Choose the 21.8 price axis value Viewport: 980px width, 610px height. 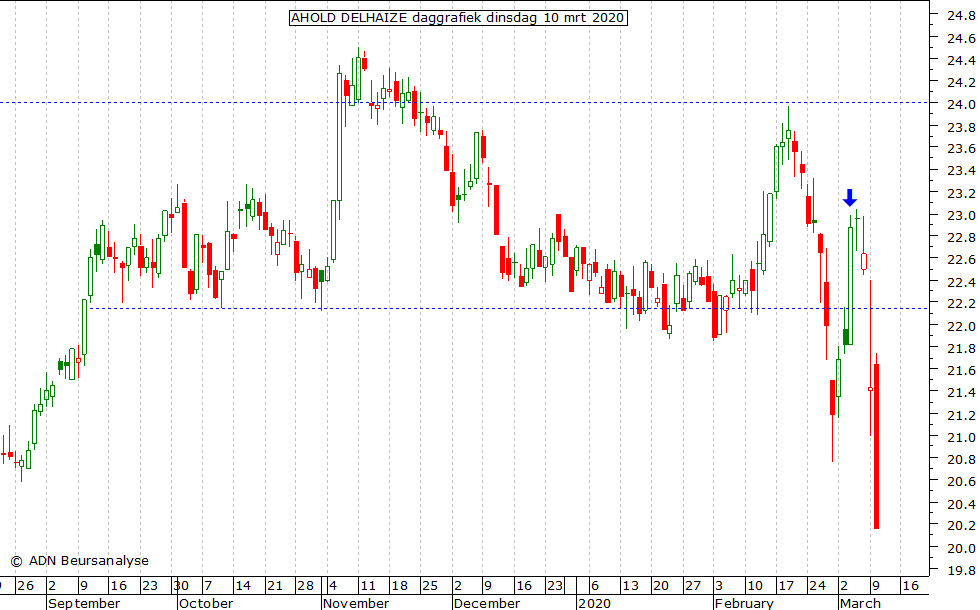coord(961,348)
